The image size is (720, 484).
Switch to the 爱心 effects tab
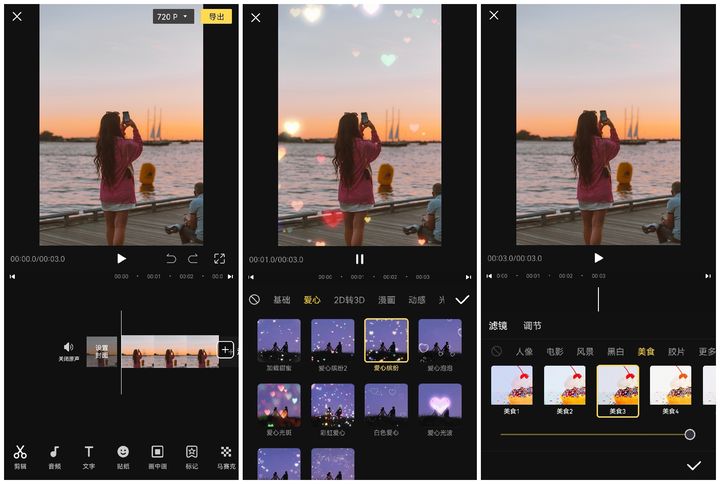tap(312, 300)
